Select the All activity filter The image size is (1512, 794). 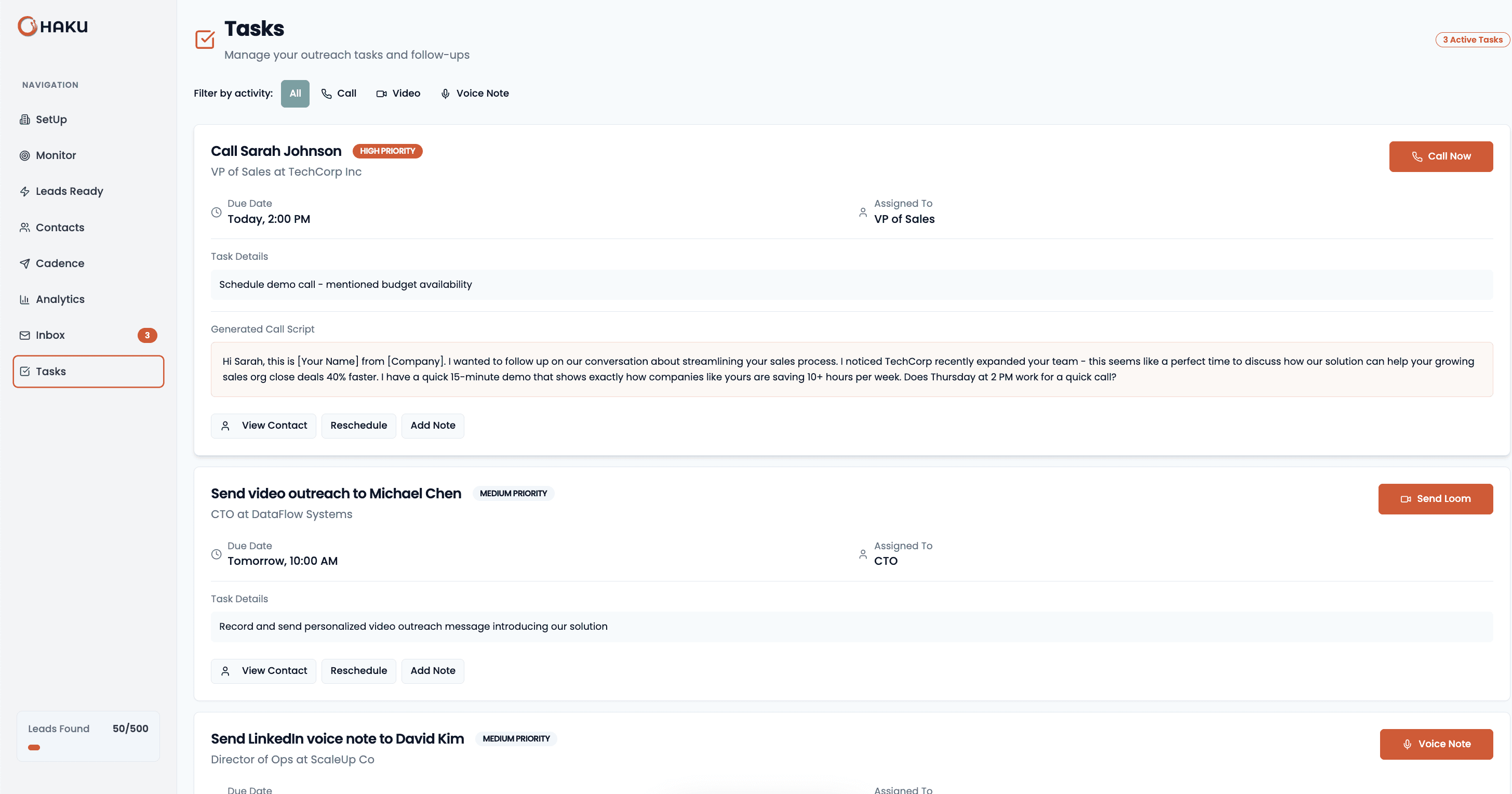(x=295, y=94)
